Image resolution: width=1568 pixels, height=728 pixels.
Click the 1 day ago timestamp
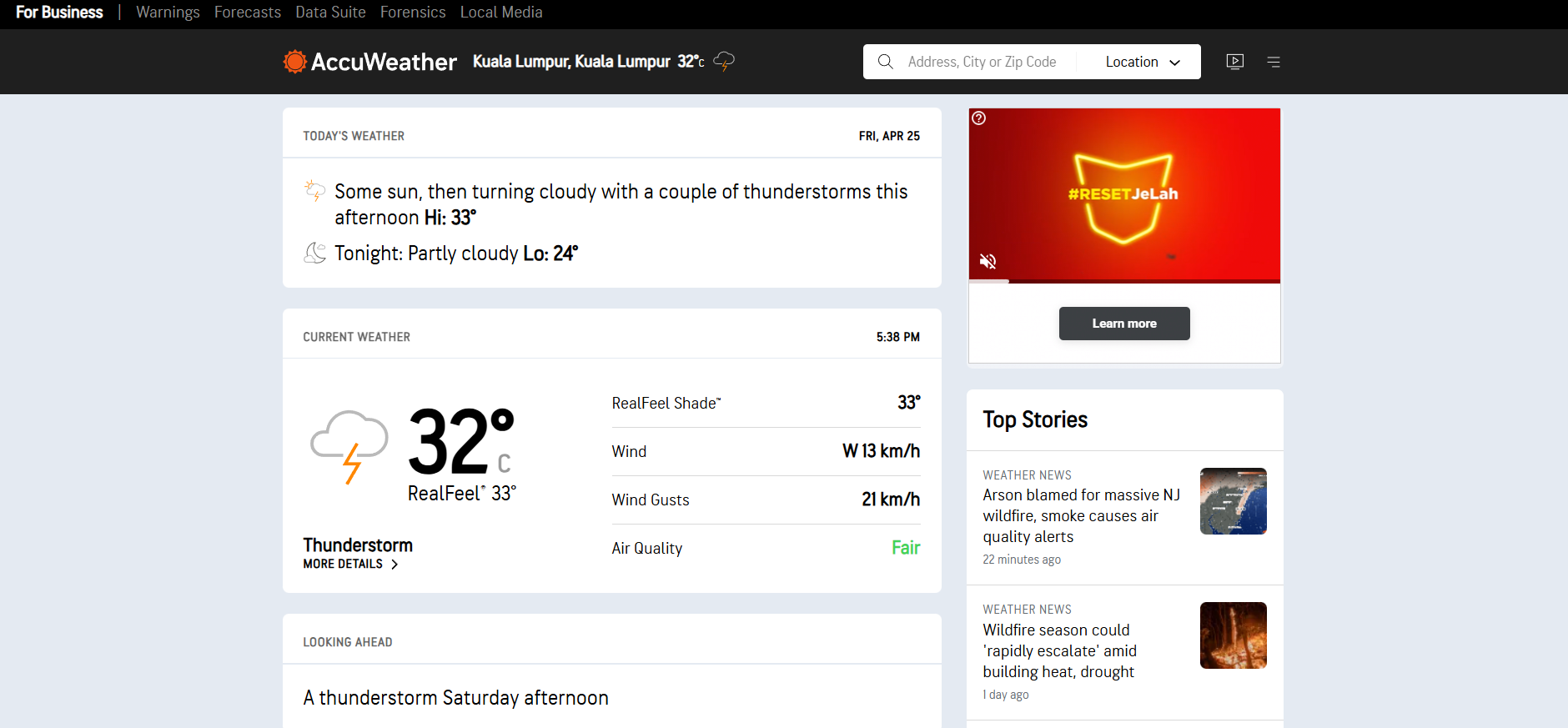tap(1005, 695)
